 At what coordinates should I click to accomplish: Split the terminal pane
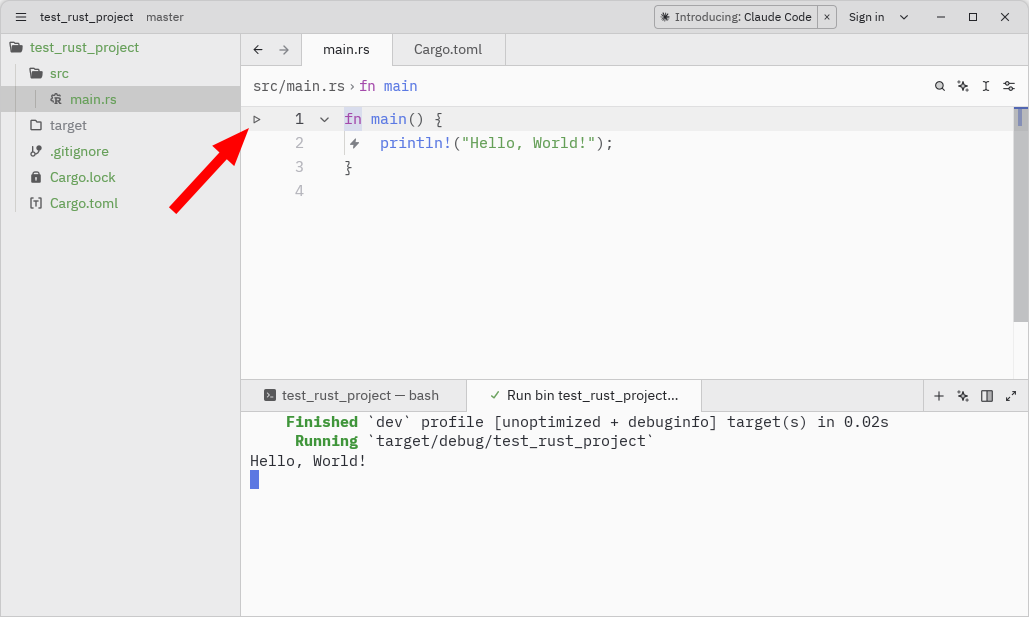[987, 396]
